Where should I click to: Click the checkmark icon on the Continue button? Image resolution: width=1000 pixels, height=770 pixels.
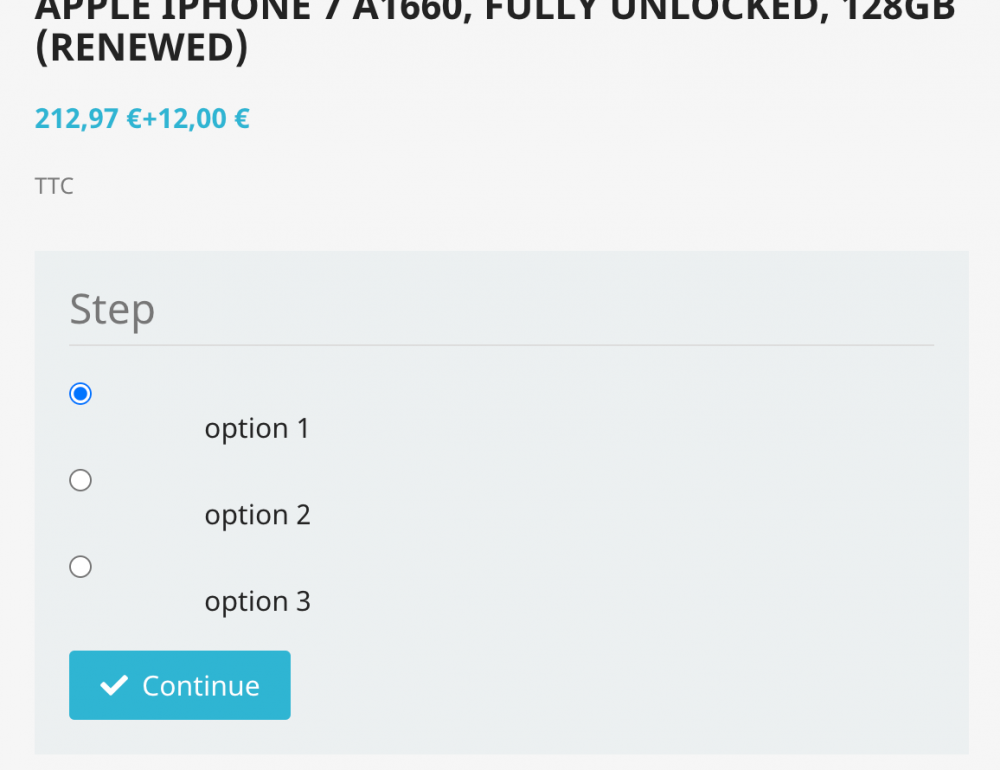click(x=115, y=685)
